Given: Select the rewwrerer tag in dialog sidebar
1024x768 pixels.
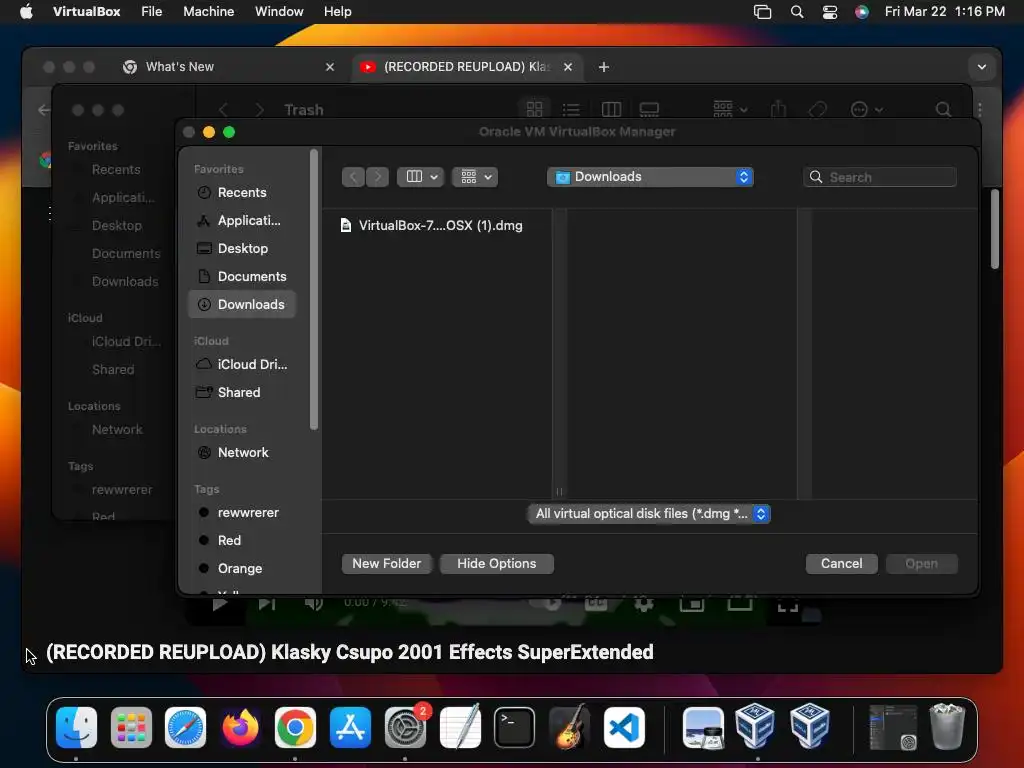Looking at the screenshot, I should tap(242, 513).
